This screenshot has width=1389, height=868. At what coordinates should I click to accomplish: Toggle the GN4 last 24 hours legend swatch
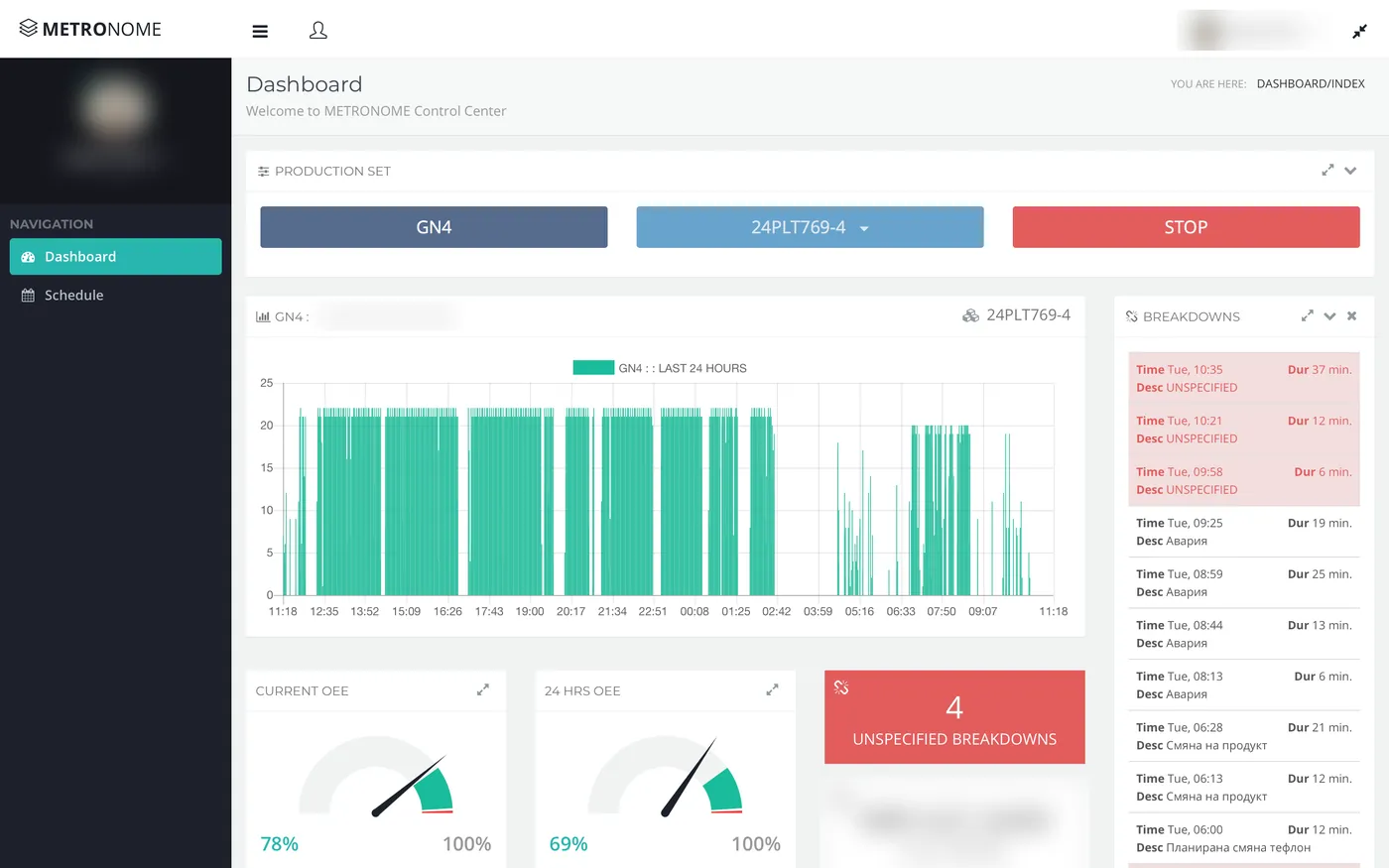[x=593, y=368]
